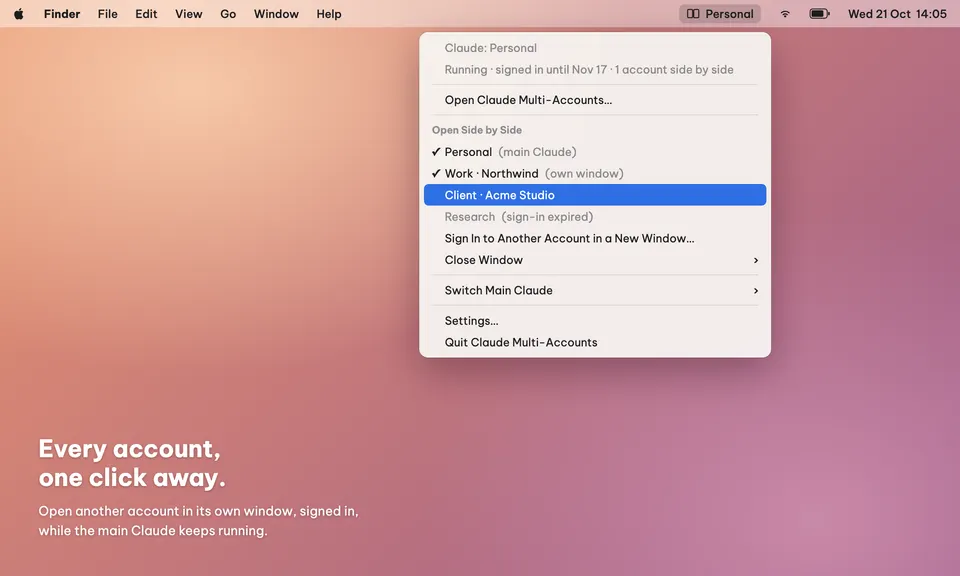Click the 'Open another account in its own window' caption
Viewport: 960px width, 576px height.
[198, 521]
